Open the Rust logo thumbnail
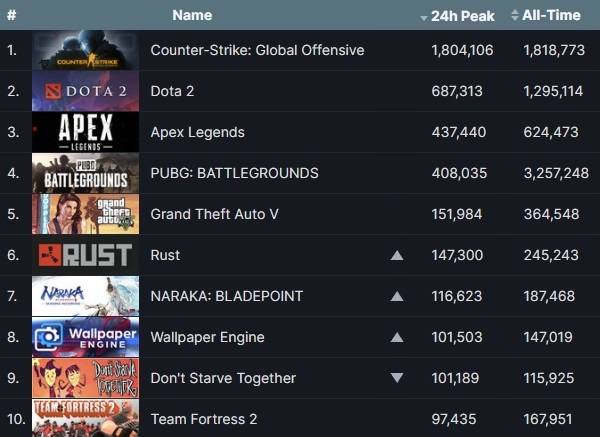600x437 pixels. coord(86,255)
